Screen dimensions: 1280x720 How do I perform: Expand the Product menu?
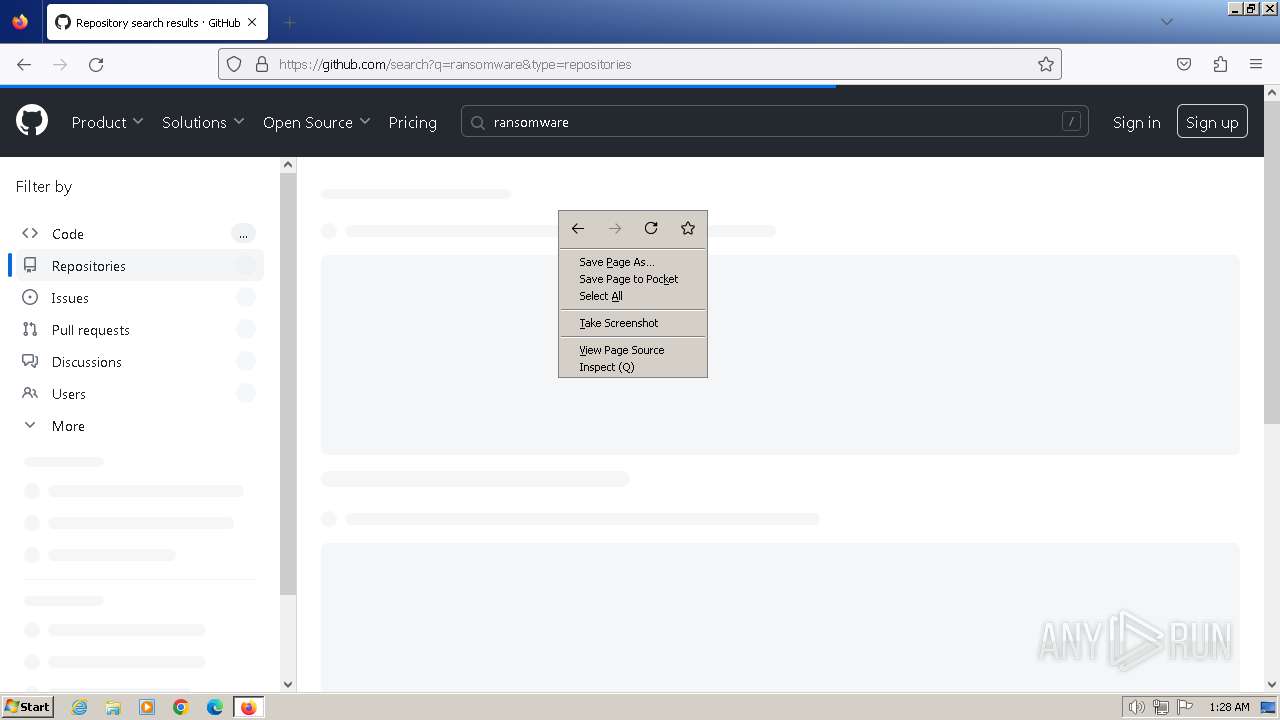pyautogui.click(x=107, y=122)
